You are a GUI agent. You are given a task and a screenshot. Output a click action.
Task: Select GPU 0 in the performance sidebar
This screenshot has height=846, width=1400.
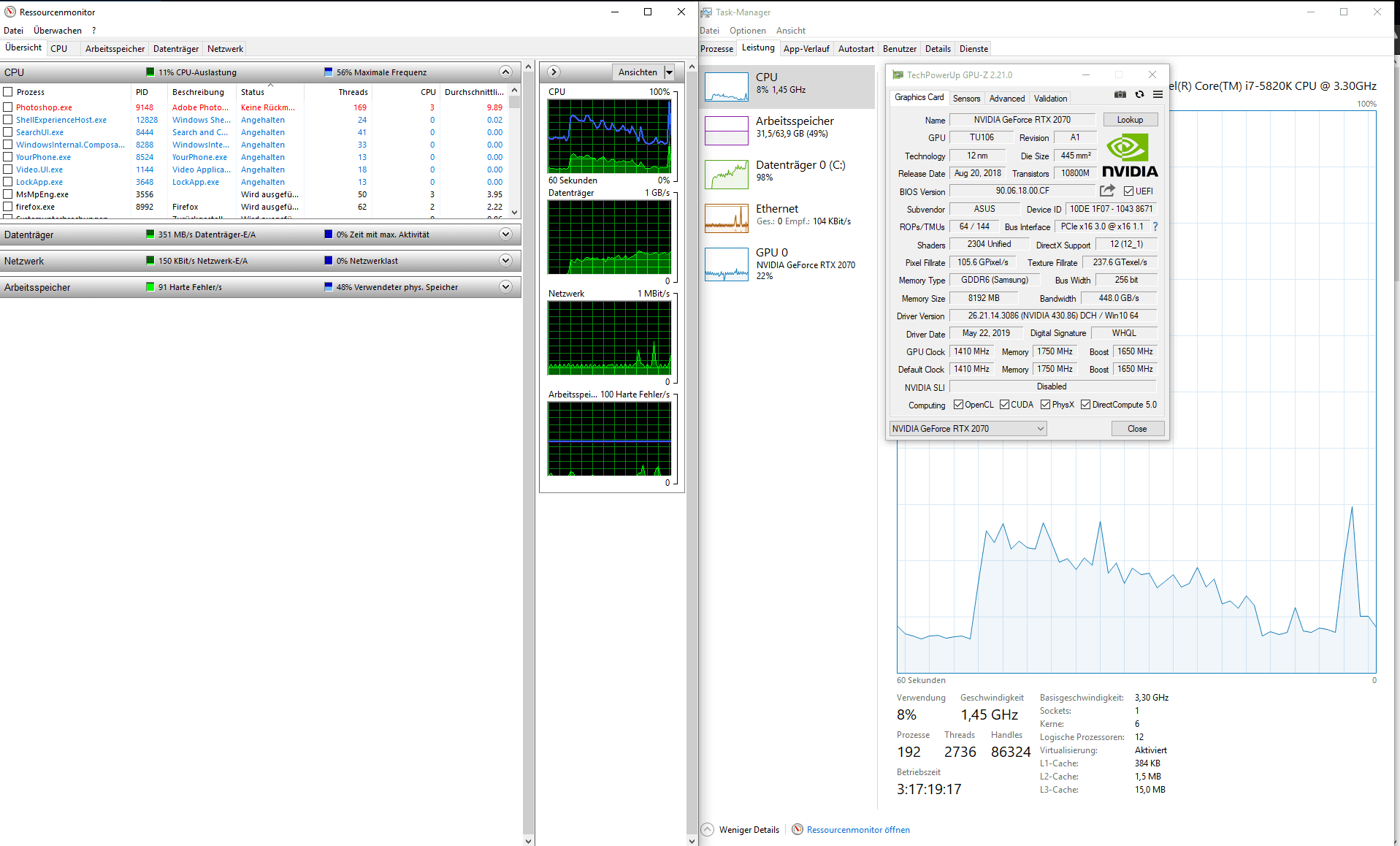point(788,263)
